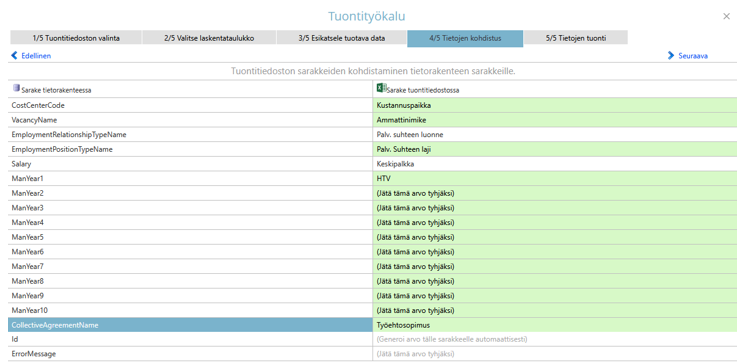Open the Ammattinimike mapping dropdown
Image resolution: width=739 pixels, height=362 pixels.
tap(554, 120)
